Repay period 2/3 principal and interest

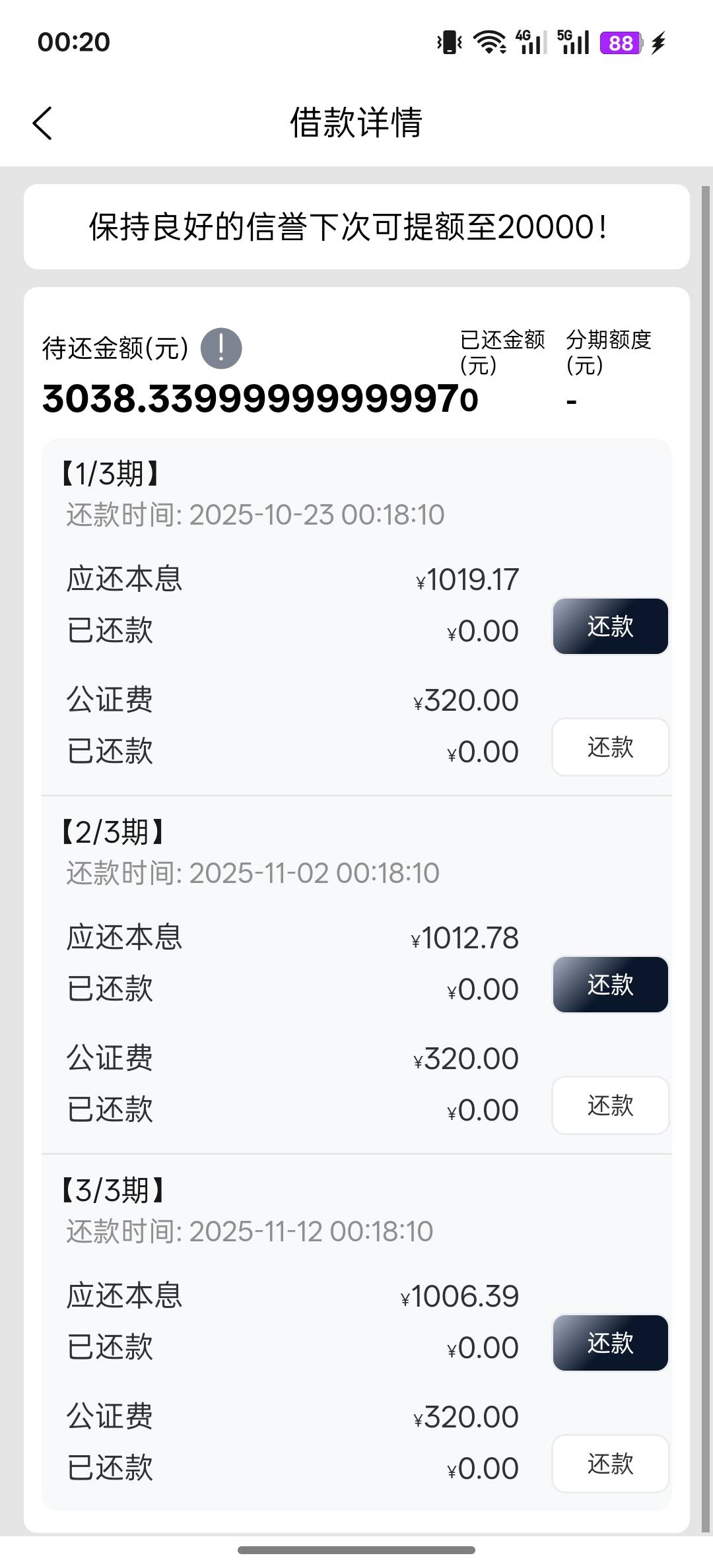point(610,985)
